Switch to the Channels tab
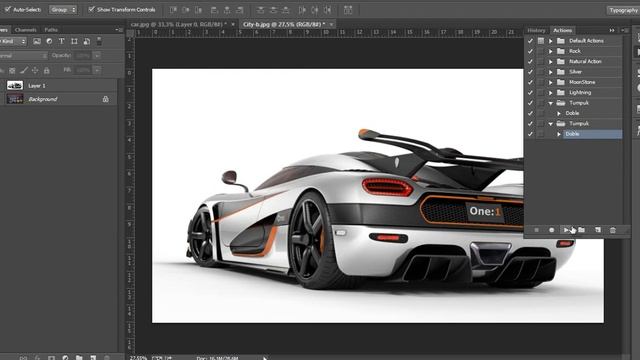Screen dimensions: 640x360 25,30
